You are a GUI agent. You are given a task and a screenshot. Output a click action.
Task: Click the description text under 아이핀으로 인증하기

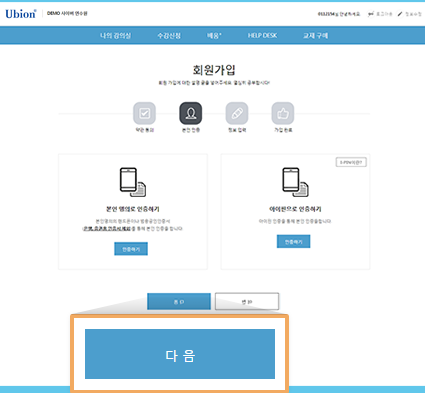(295, 221)
